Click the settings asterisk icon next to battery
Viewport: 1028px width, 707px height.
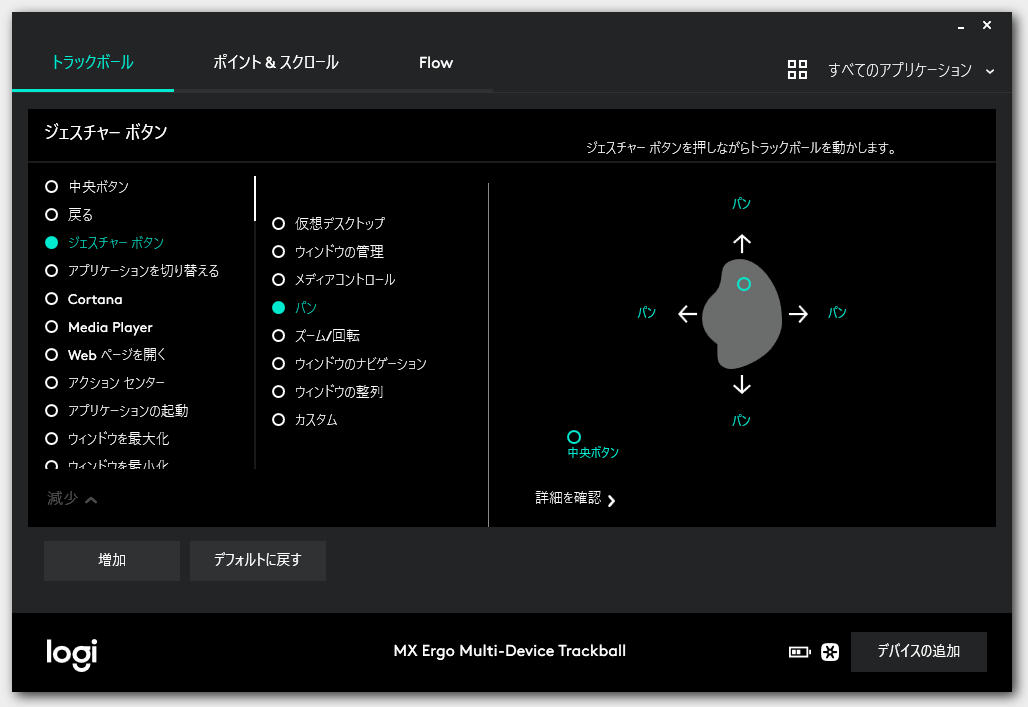tap(829, 651)
